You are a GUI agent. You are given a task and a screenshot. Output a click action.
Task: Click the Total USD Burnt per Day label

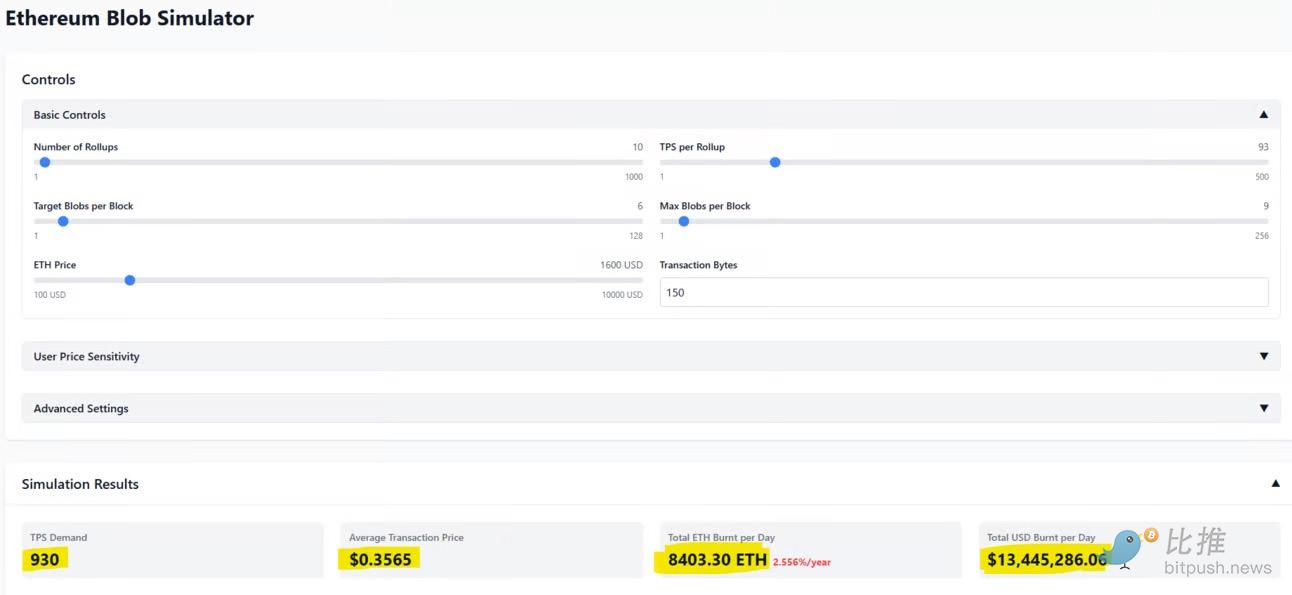[1041, 537]
